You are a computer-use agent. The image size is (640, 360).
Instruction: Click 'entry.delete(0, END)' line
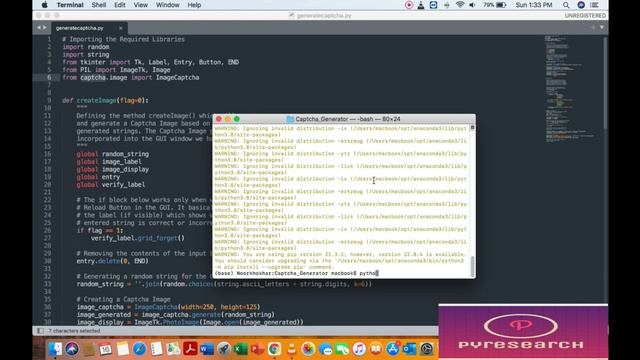[x=113, y=261]
